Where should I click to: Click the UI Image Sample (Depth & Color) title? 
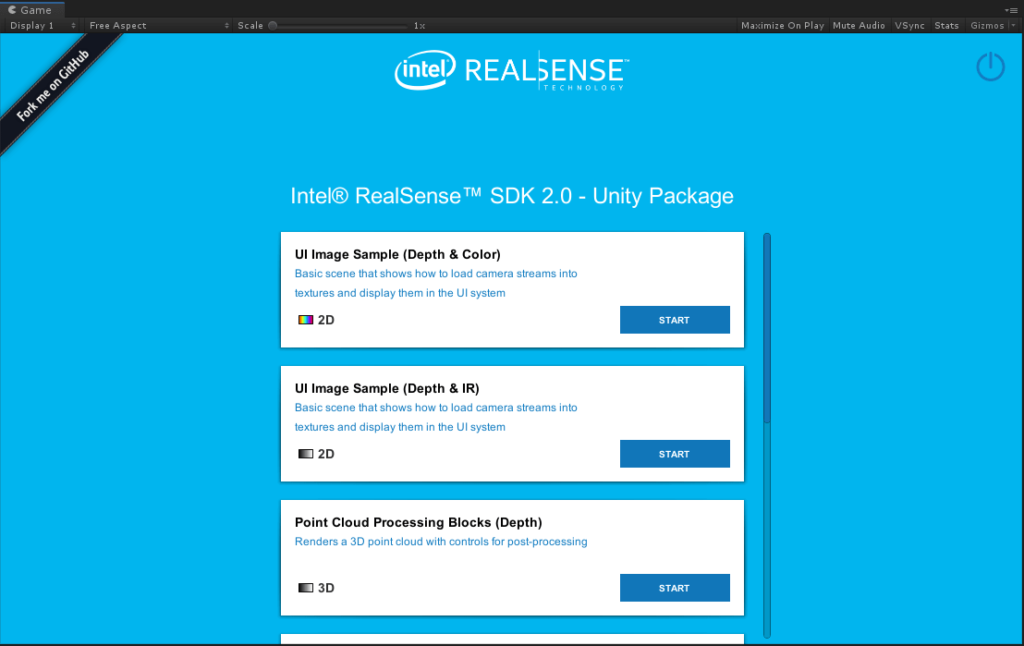398,254
